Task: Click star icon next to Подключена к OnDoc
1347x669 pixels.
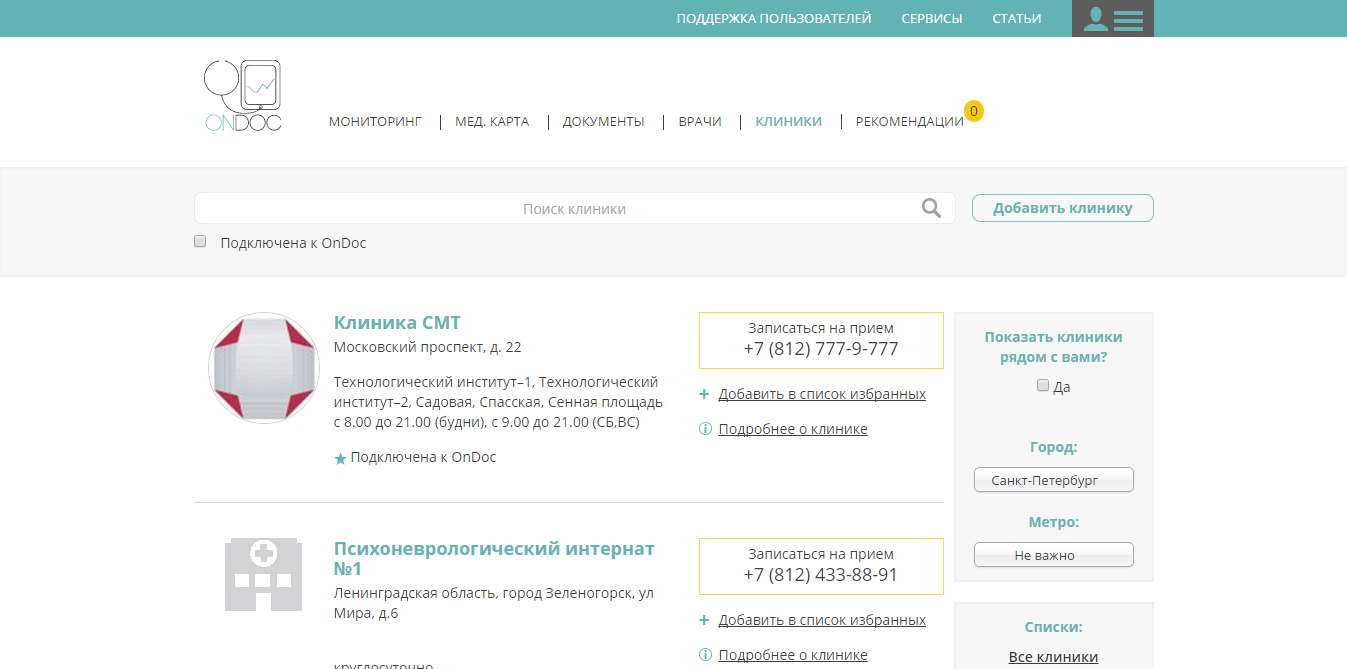Action: pyautogui.click(x=340, y=458)
